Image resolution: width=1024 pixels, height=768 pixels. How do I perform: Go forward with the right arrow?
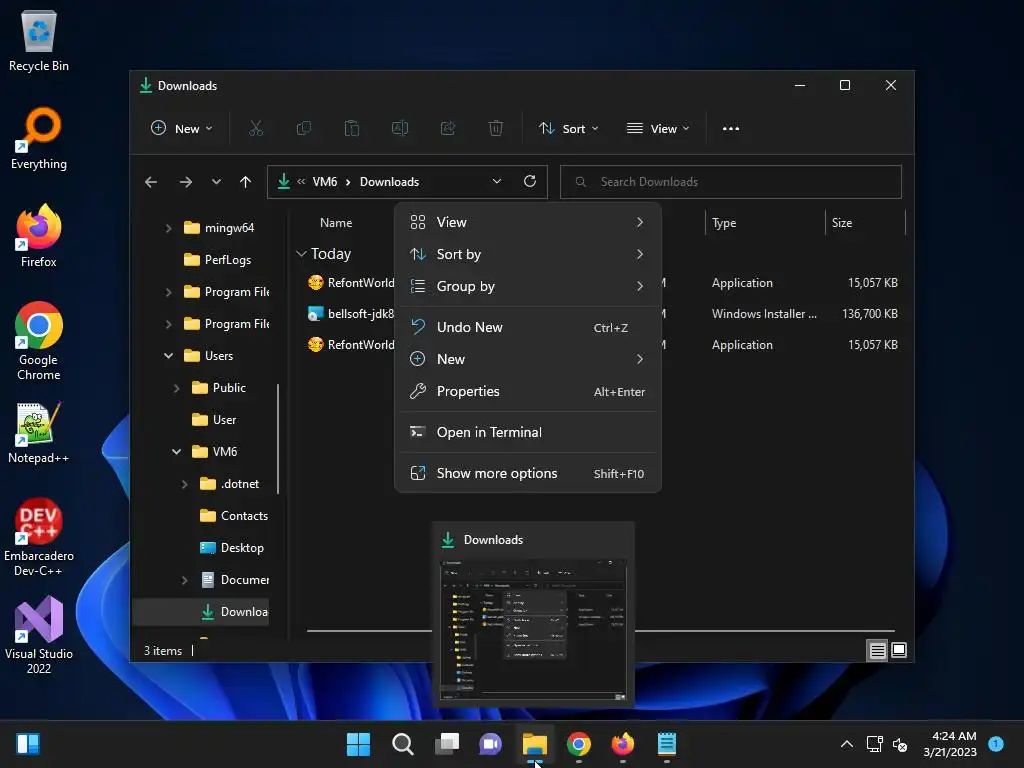tap(185, 182)
